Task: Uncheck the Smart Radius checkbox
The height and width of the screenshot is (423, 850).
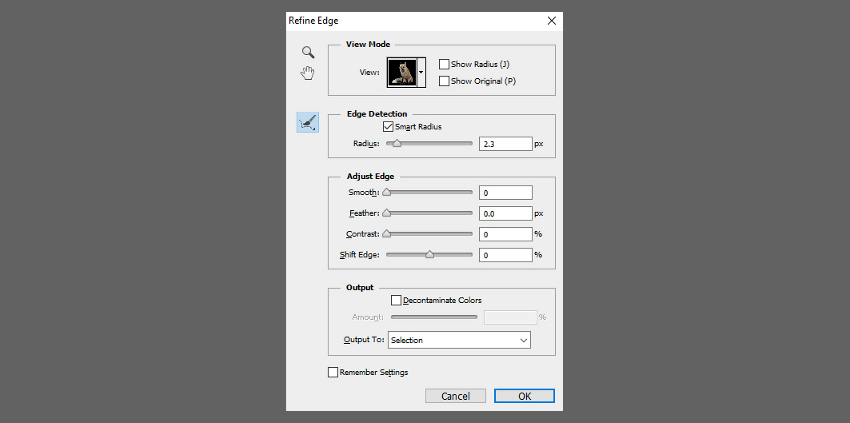Action: click(x=388, y=127)
